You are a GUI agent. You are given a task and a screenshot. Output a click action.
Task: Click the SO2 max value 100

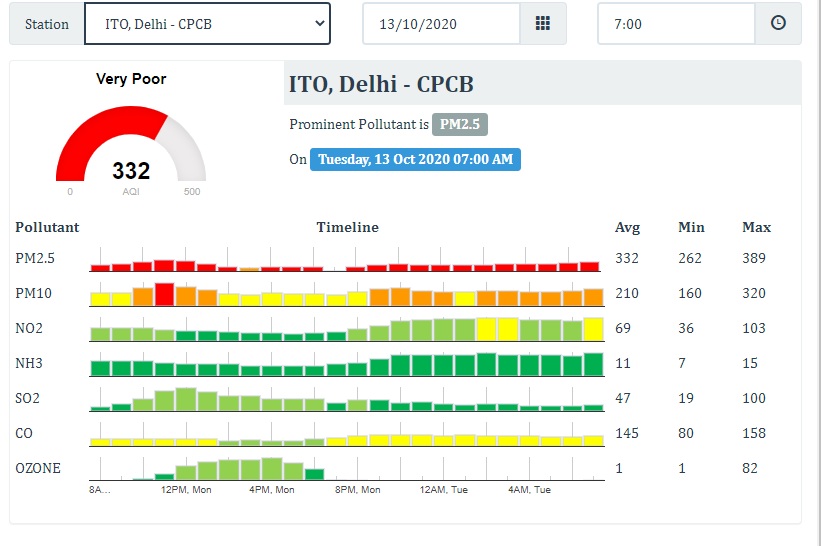754,398
